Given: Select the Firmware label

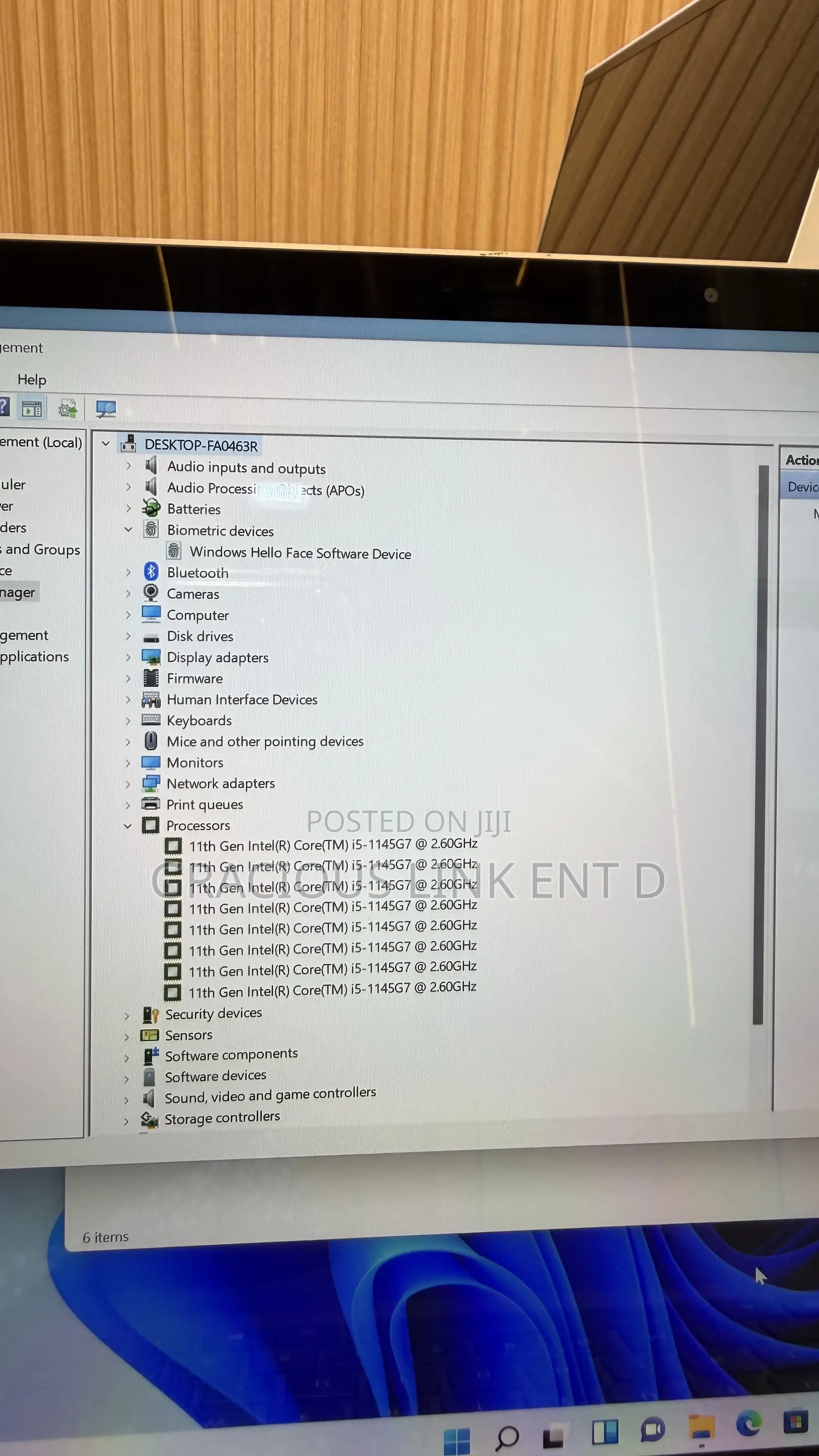Looking at the screenshot, I should click(195, 678).
